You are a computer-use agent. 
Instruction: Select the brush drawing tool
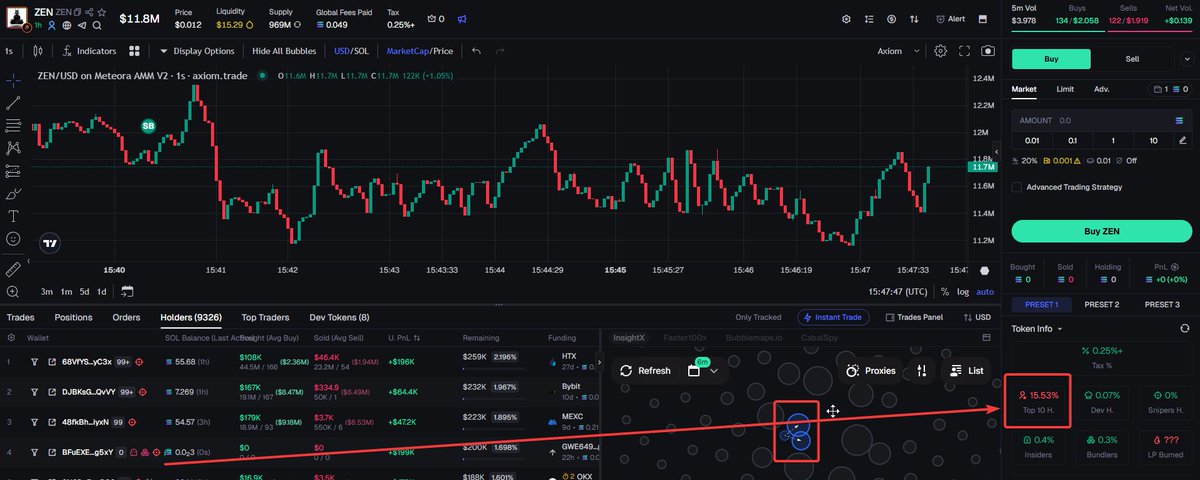click(13, 194)
